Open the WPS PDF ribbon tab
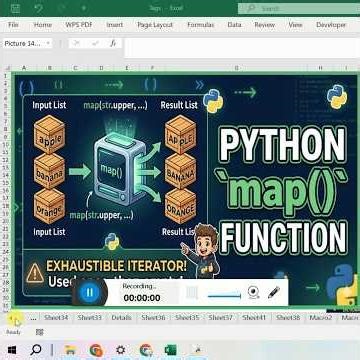This screenshot has width=360, height=360. point(79,25)
